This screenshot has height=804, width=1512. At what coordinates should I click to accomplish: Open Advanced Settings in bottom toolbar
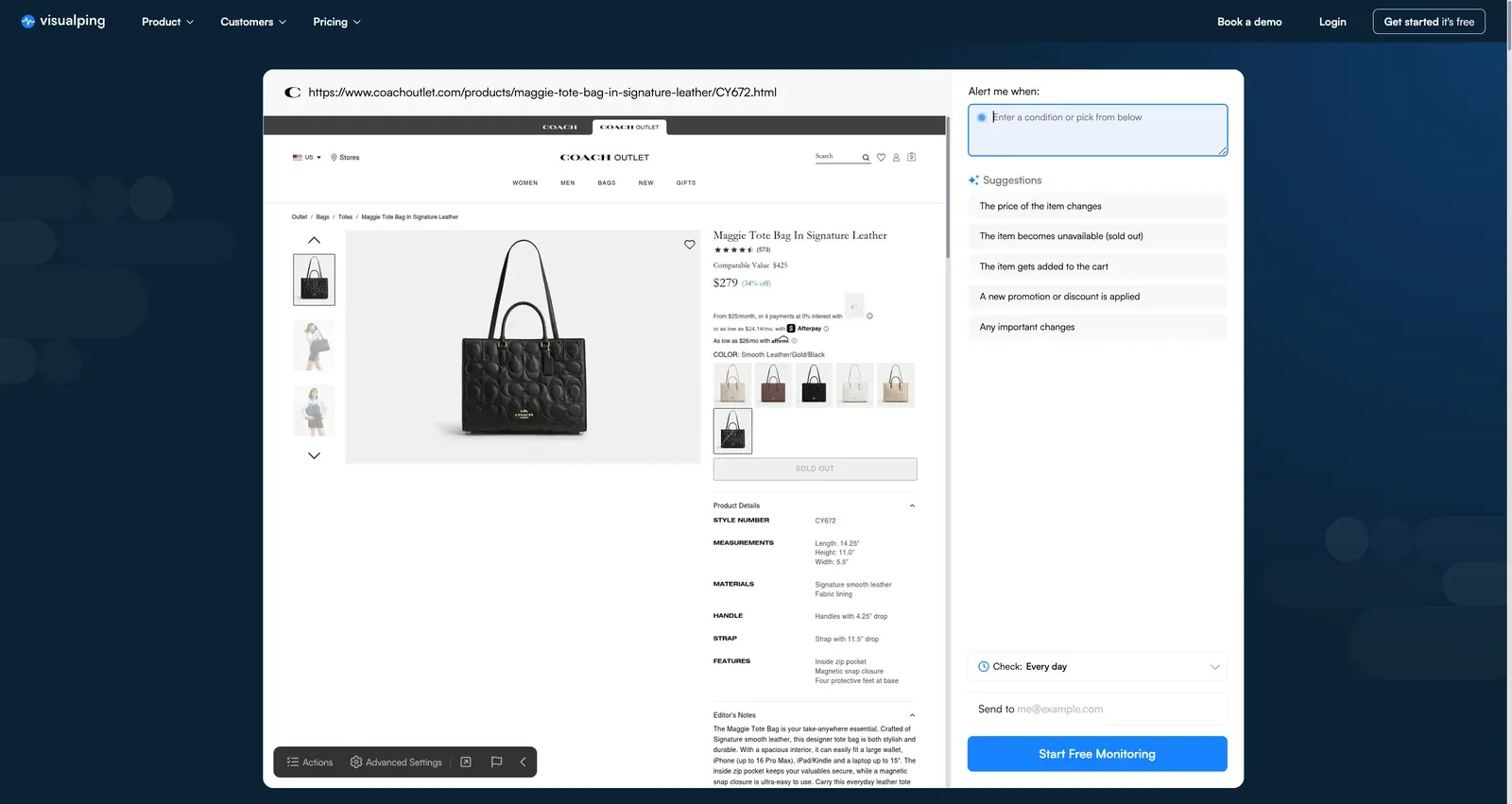coord(396,762)
